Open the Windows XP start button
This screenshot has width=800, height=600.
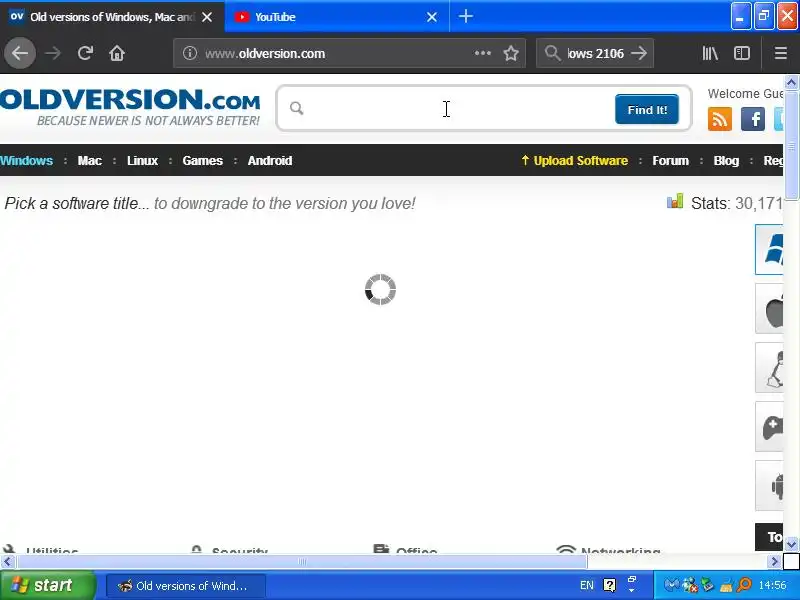pyautogui.click(x=47, y=585)
